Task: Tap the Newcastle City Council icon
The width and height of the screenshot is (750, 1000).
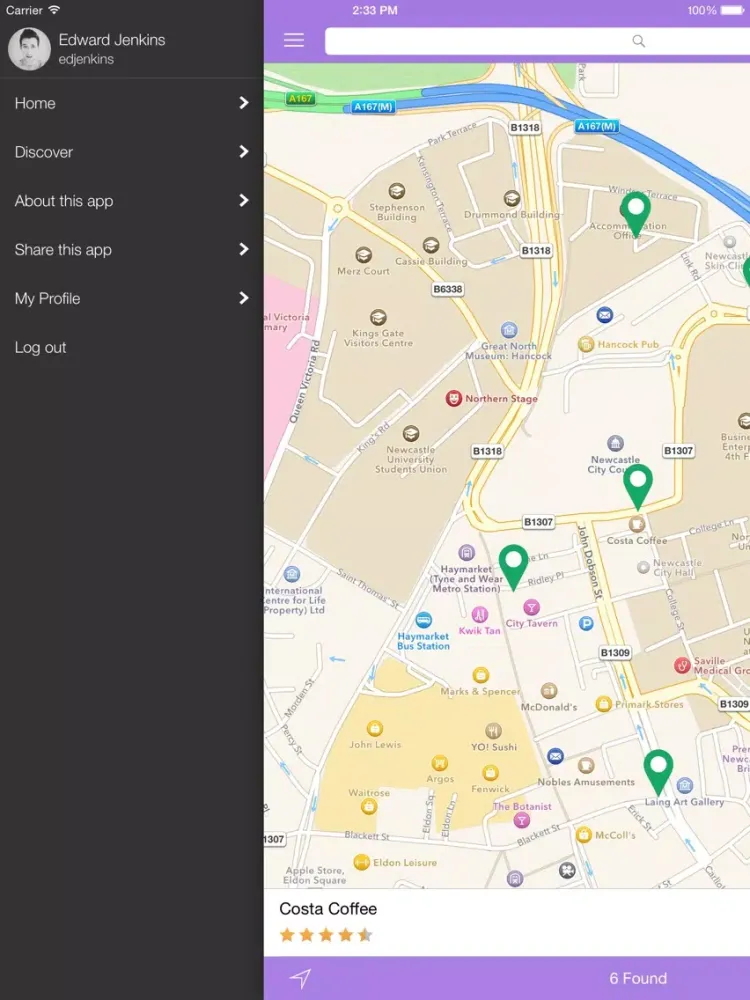Action: pyautogui.click(x=615, y=443)
